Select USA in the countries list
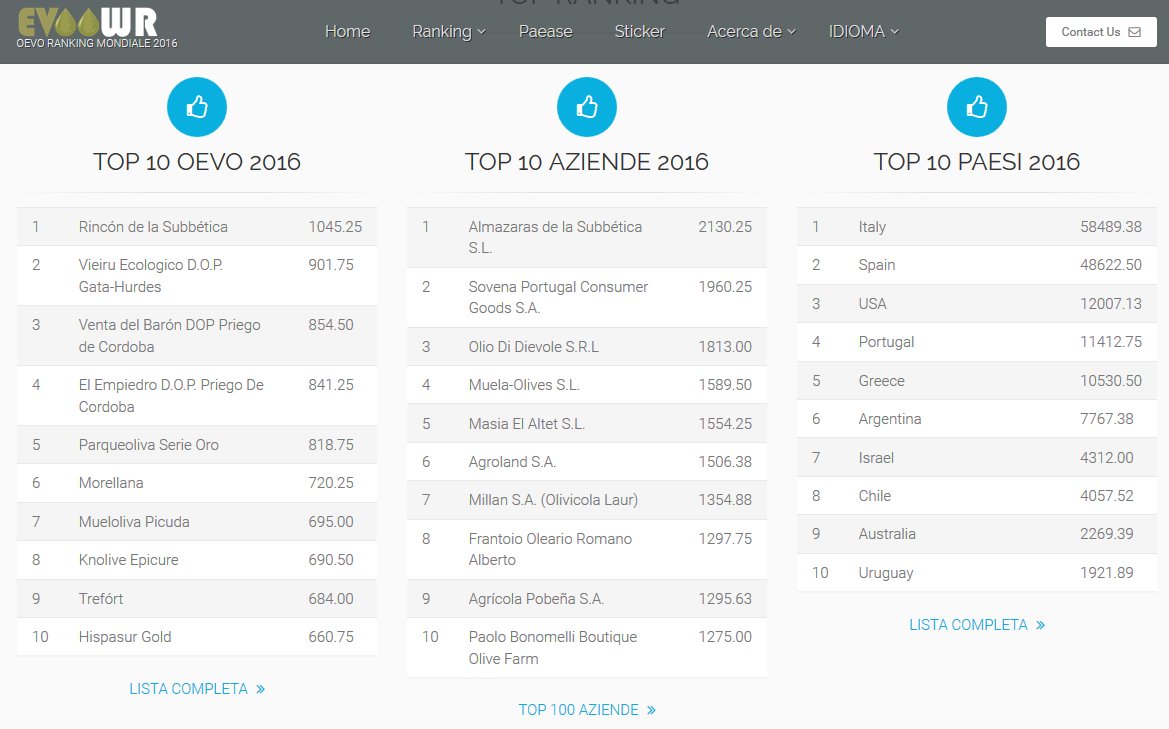Screen dimensions: 1169x729 click(977, 303)
